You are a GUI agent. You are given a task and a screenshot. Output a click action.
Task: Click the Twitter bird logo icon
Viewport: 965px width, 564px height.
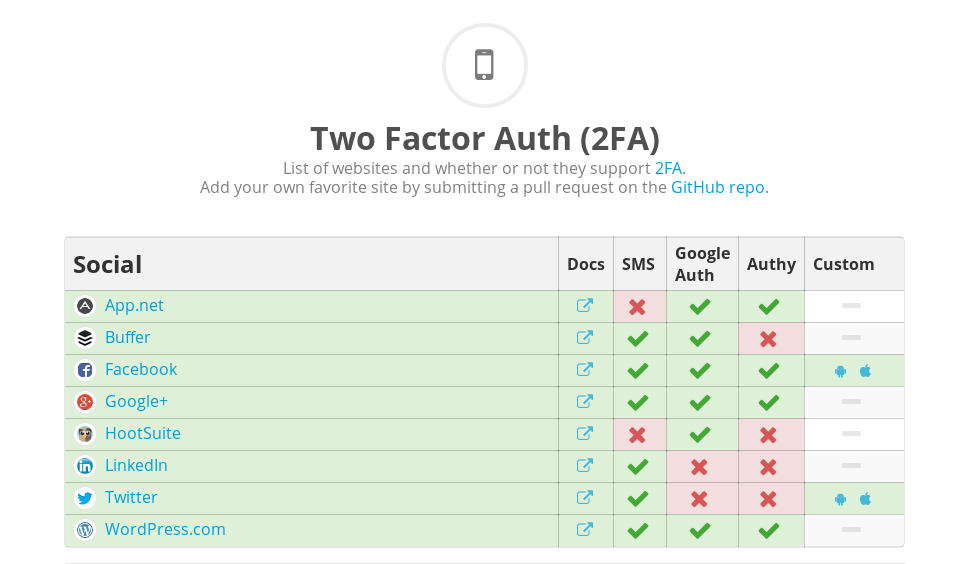tap(85, 498)
